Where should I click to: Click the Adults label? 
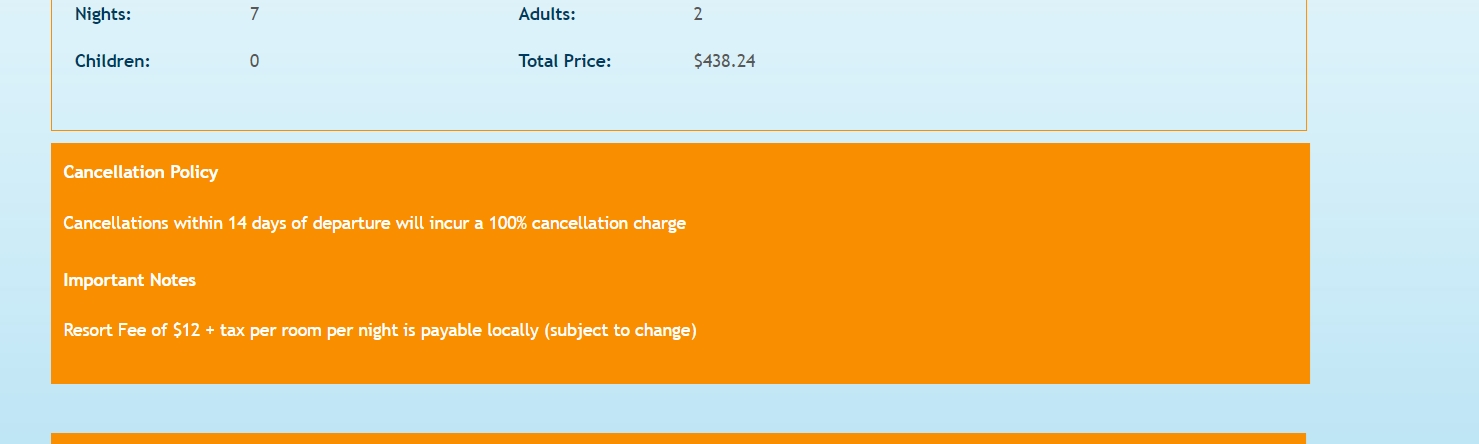pyautogui.click(x=547, y=15)
